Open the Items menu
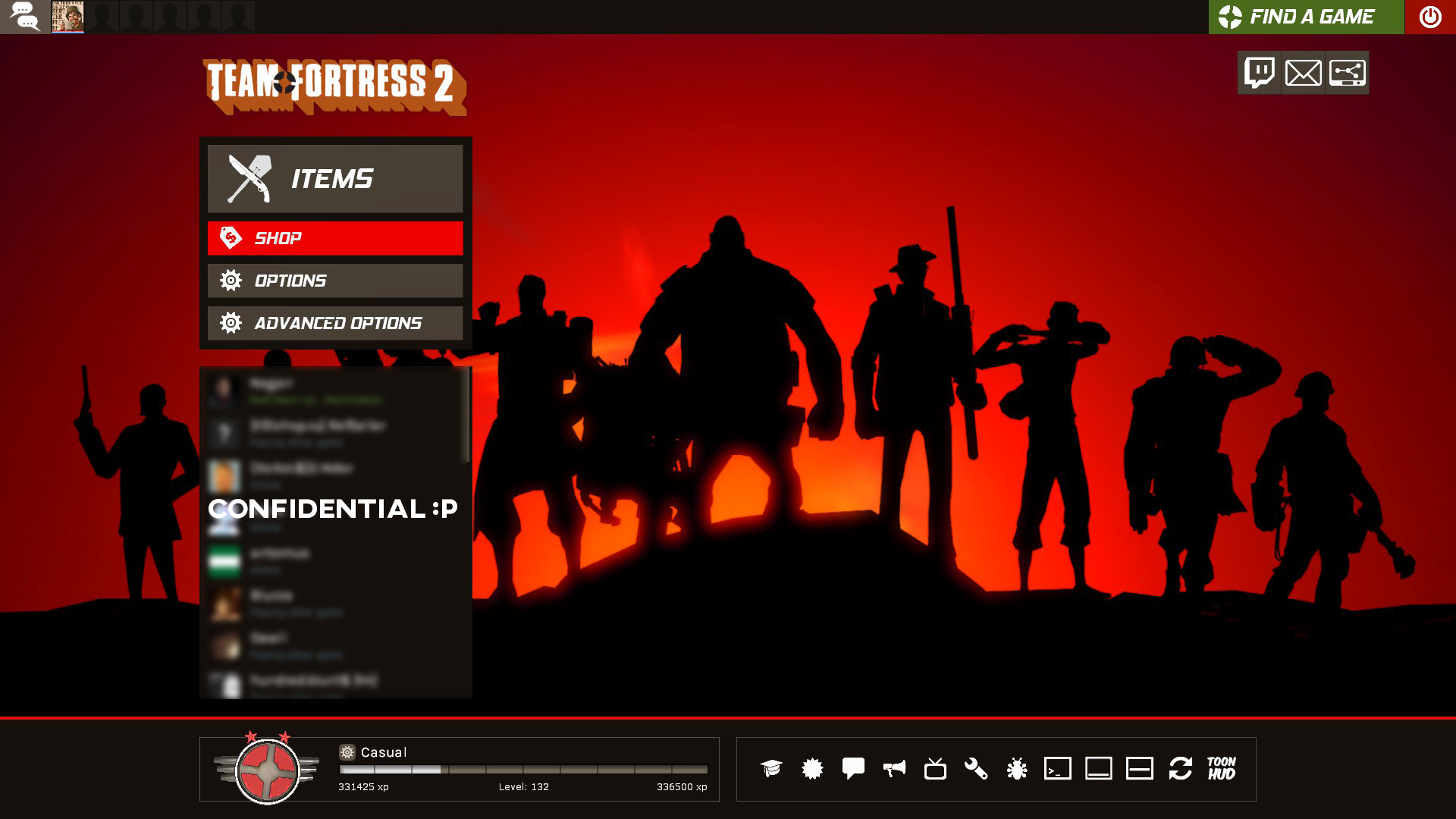This screenshot has height=819, width=1456. click(x=335, y=179)
